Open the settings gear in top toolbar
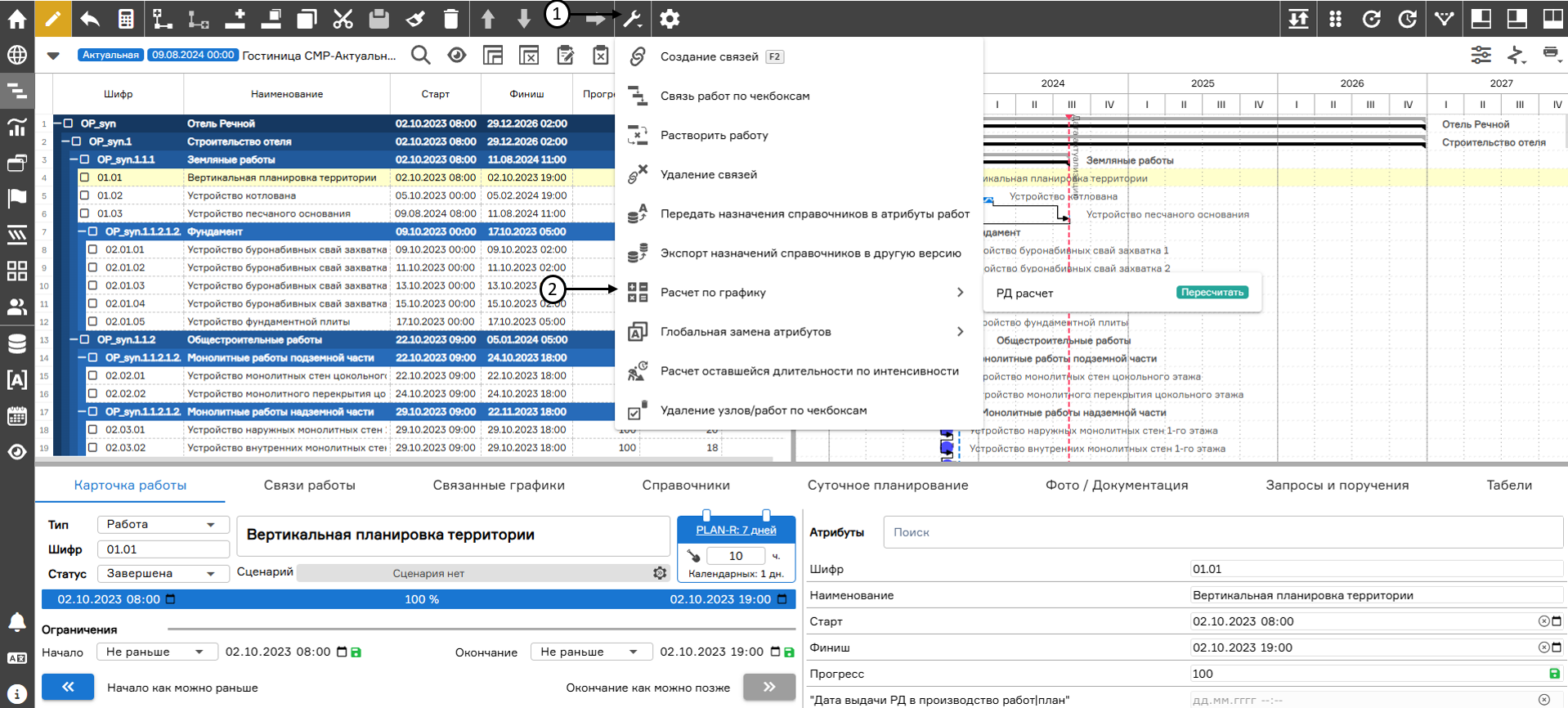The image size is (1568, 708). point(670,19)
